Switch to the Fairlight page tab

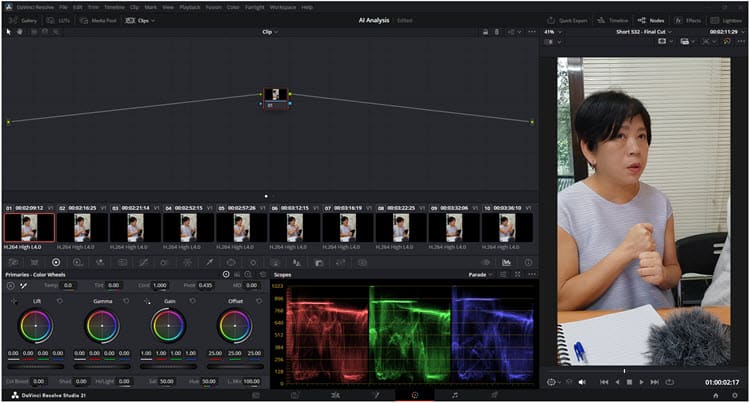(454, 395)
